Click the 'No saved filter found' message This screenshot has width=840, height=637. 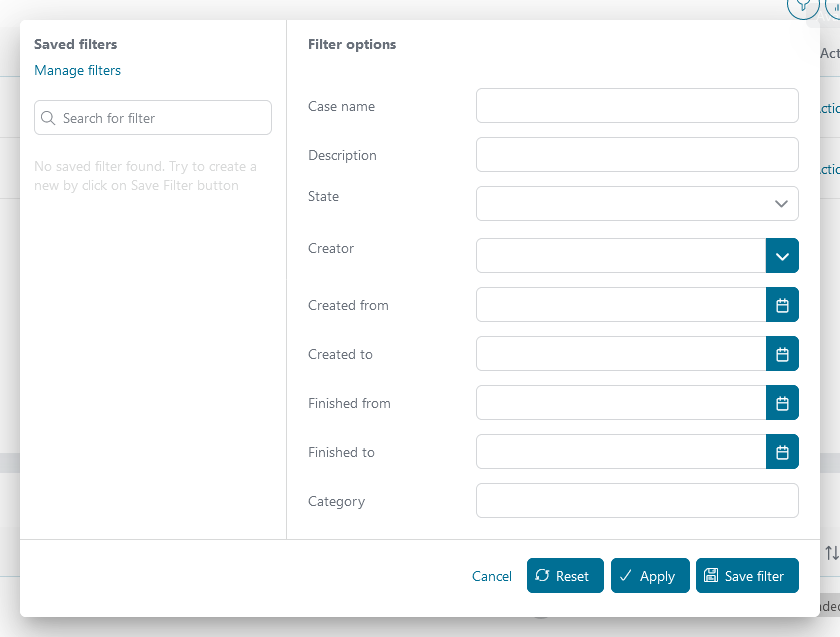click(145, 176)
